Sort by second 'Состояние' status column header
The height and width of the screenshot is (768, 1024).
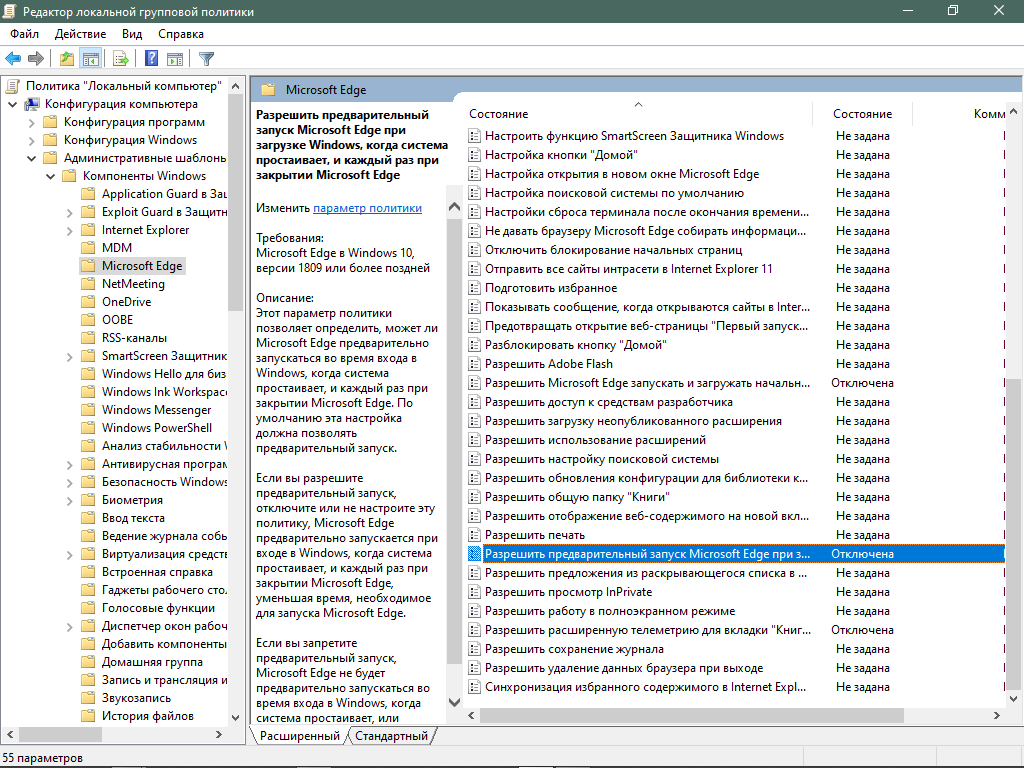click(x=862, y=114)
